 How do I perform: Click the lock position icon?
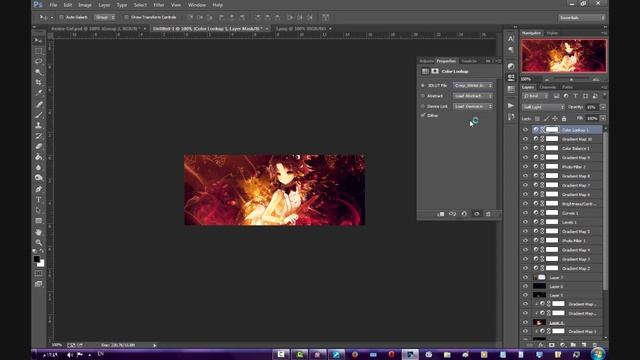pos(555,118)
